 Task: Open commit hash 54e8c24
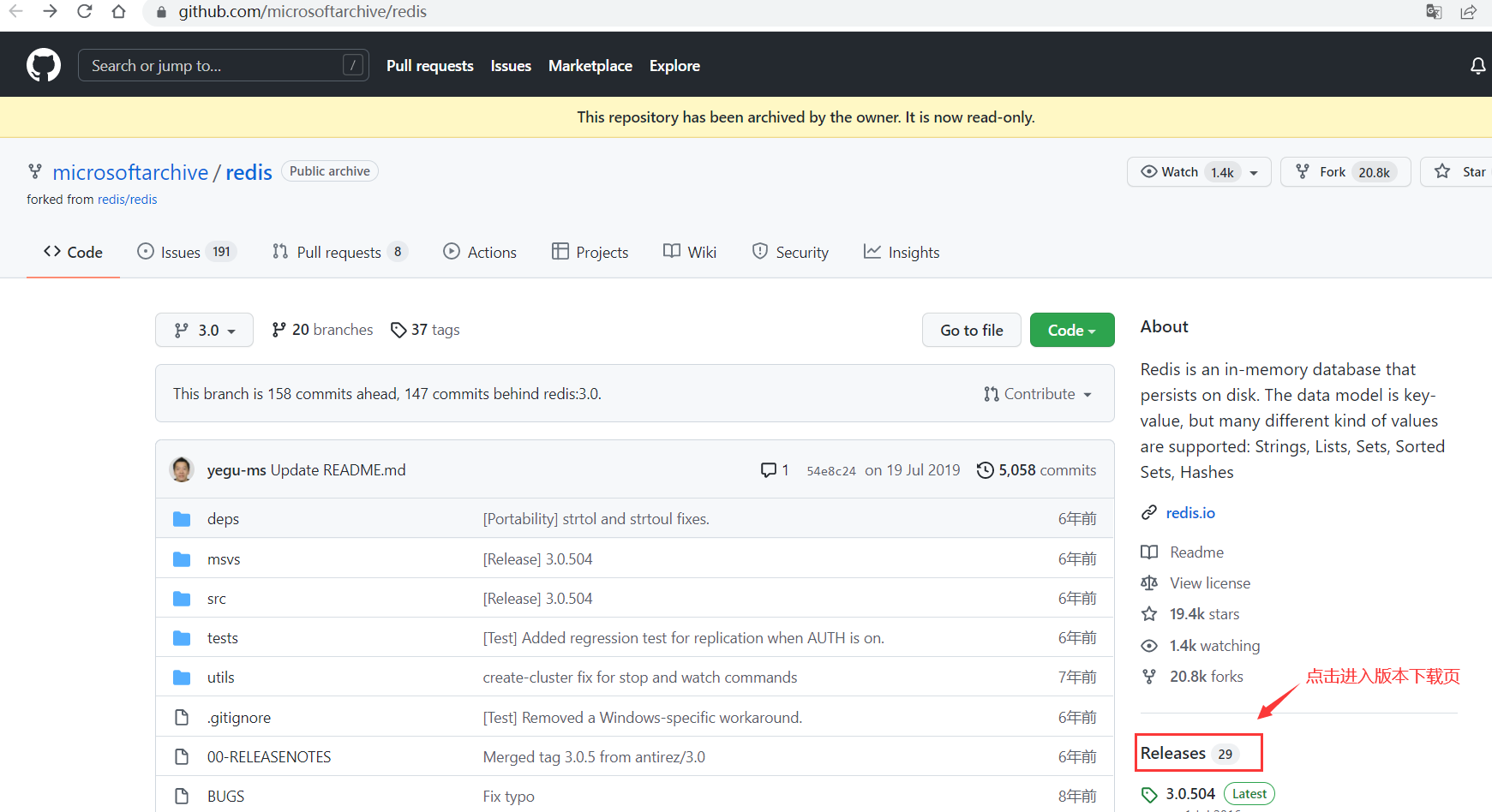coord(831,470)
